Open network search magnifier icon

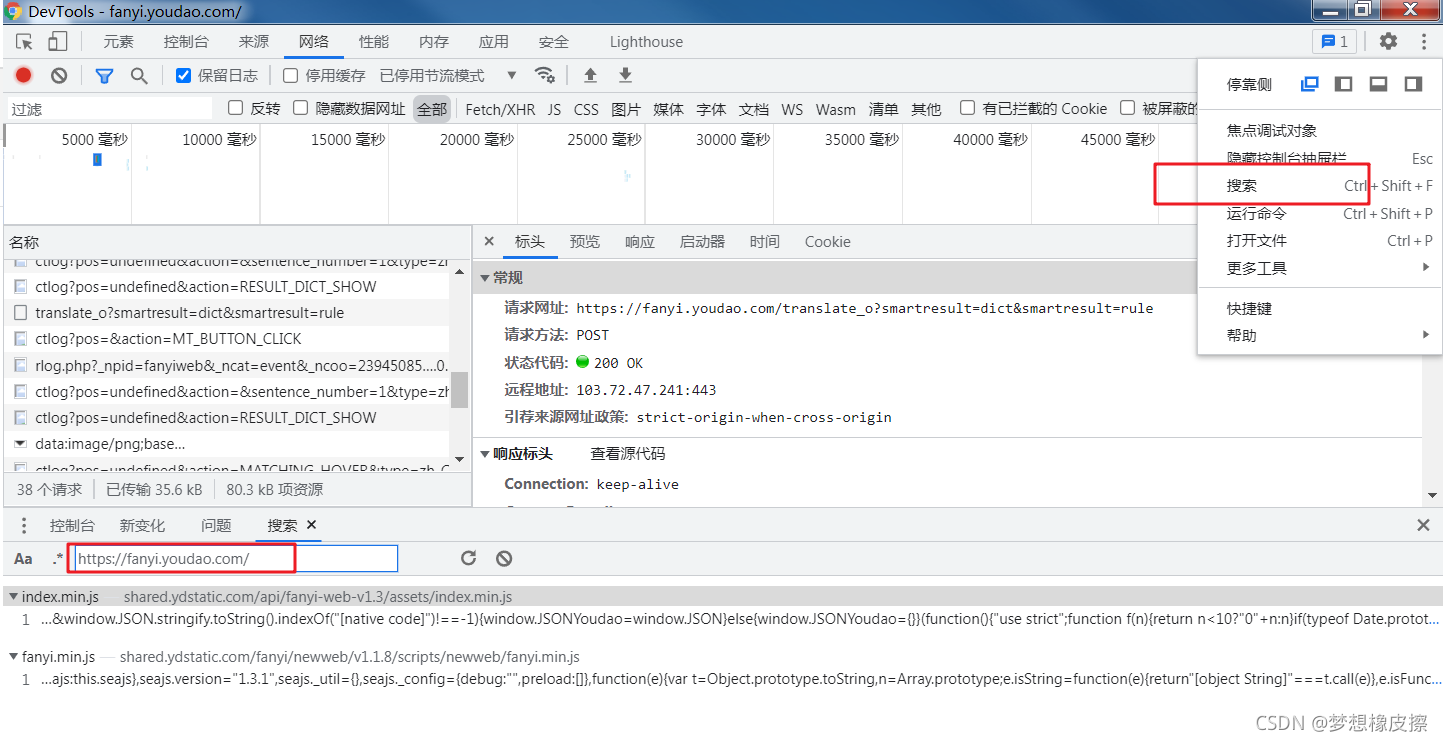[139, 76]
